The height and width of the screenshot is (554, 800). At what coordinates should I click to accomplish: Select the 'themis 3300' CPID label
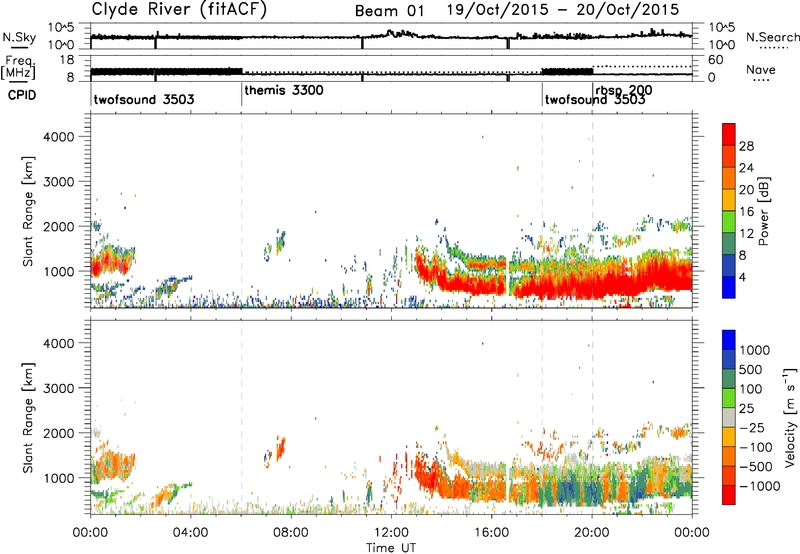click(x=284, y=90)
